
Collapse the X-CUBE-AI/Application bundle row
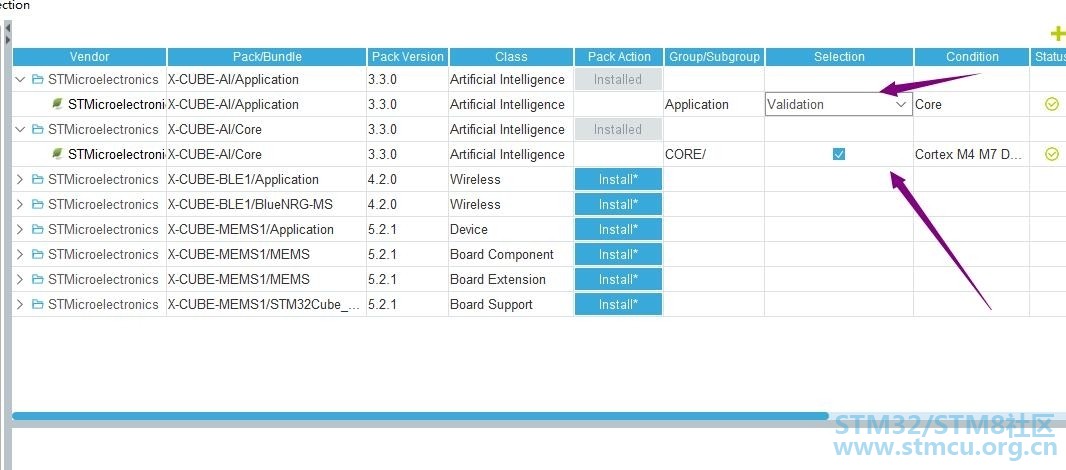pyautogui.click(x=20, y=80)
